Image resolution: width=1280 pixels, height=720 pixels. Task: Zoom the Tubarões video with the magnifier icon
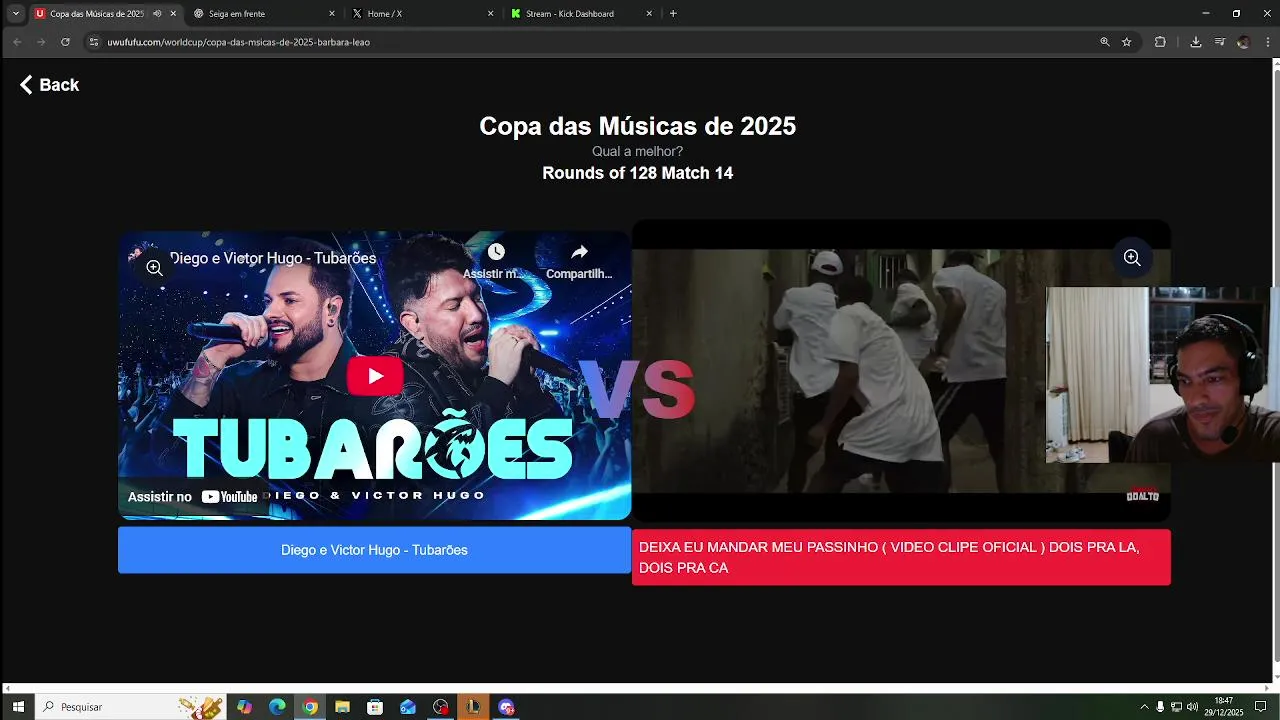coord(154,267)
